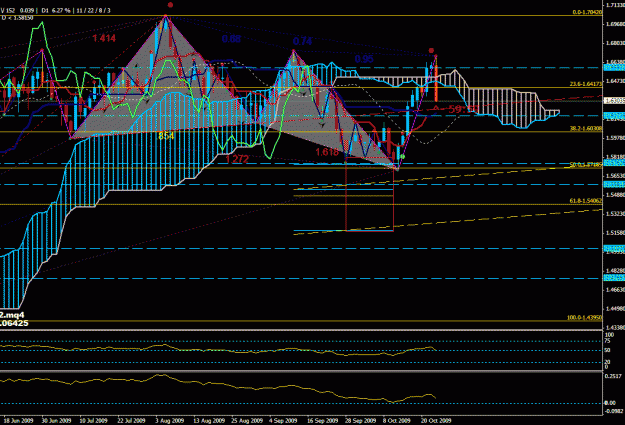
Task: Select the 0.0 Fibonacci level label
Action: point(587,12)
